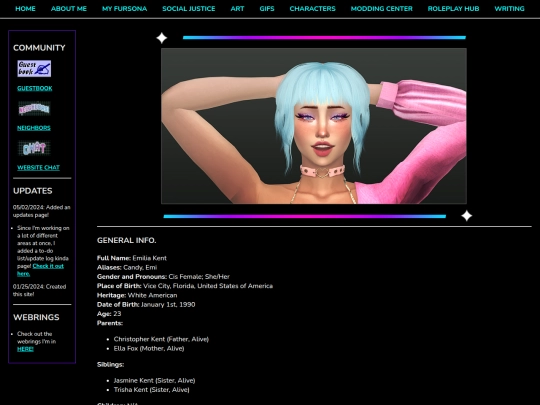Open the CHARACTERS page
This screenshot has width=540, height=405.
pyautogui.click(x=312, y=9)
